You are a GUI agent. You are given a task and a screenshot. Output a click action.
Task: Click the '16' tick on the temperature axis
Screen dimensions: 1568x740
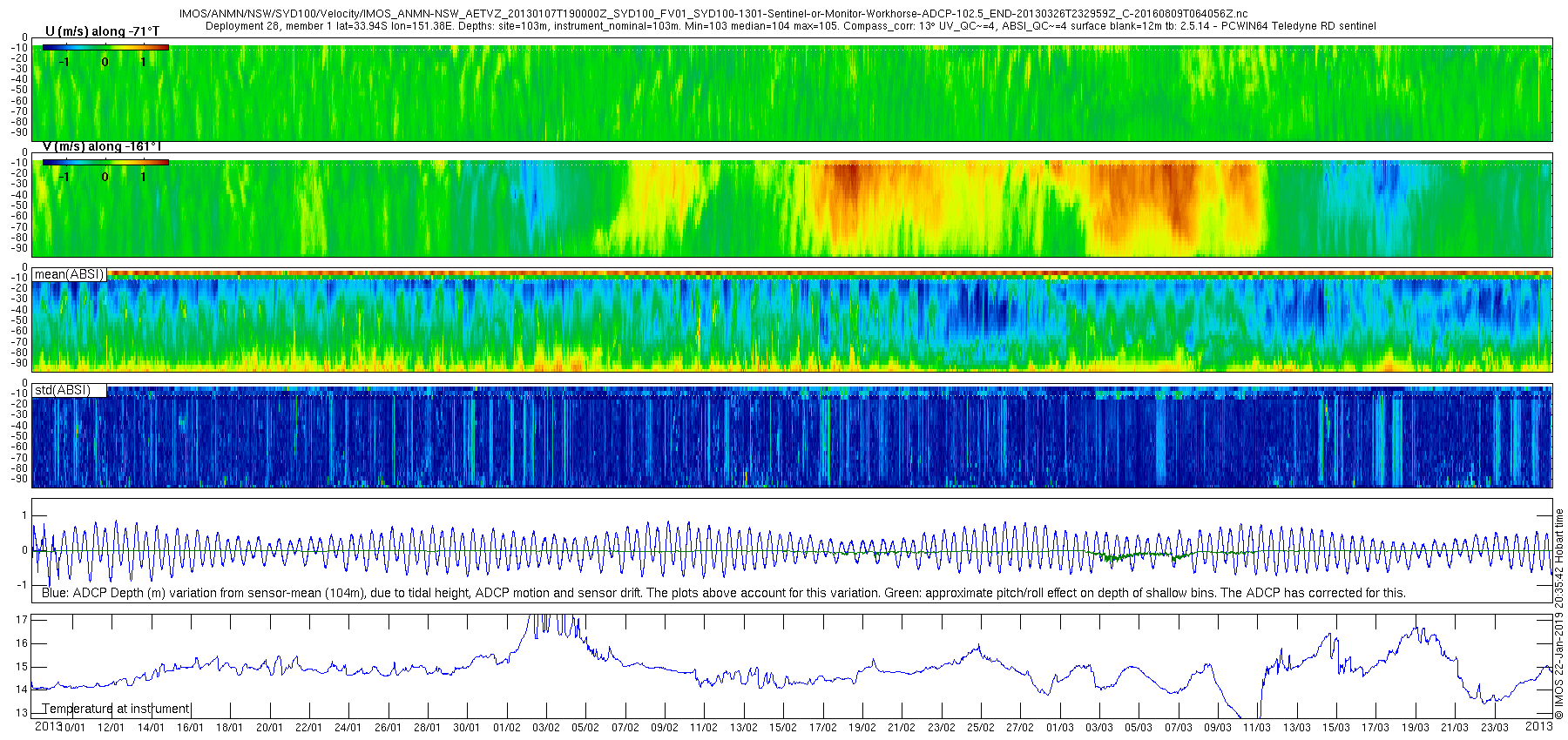23,643
